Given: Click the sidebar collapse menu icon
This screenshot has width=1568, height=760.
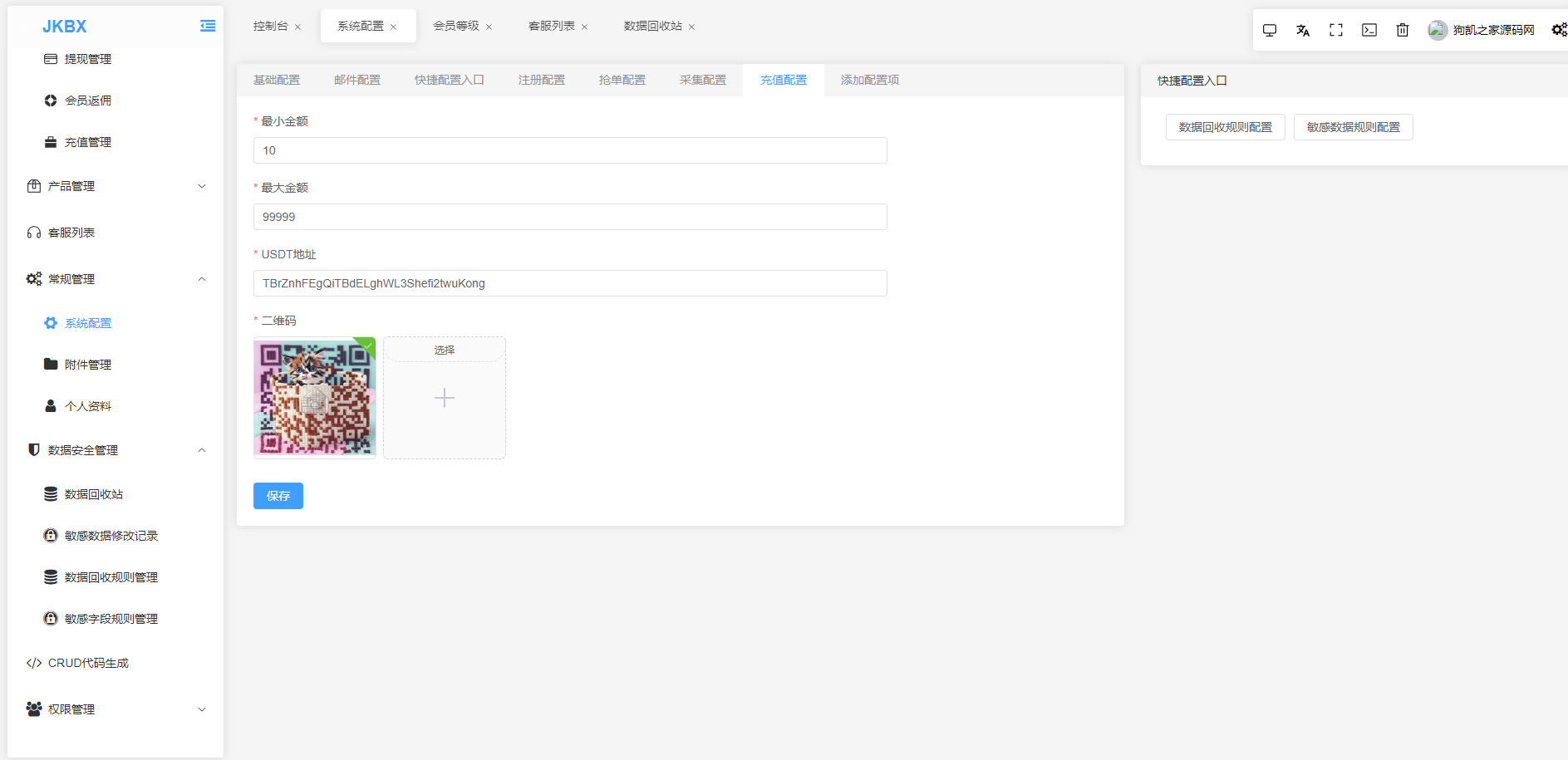Looking at the screenshot, I should (x=208, y=27).
